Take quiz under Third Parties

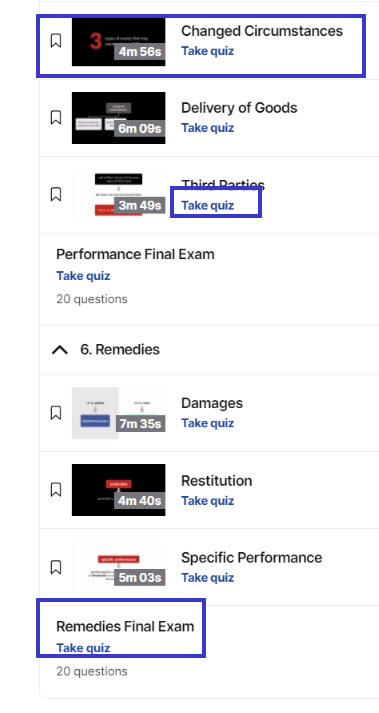[207, 206]
